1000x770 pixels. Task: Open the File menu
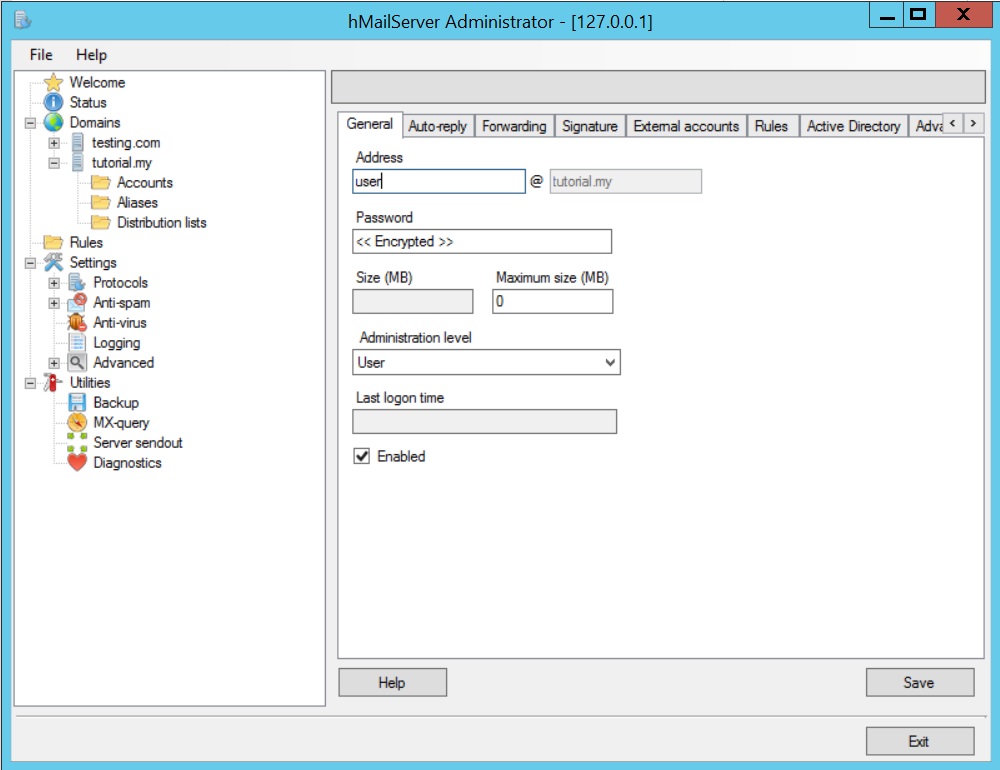click(x=41, y=55)
